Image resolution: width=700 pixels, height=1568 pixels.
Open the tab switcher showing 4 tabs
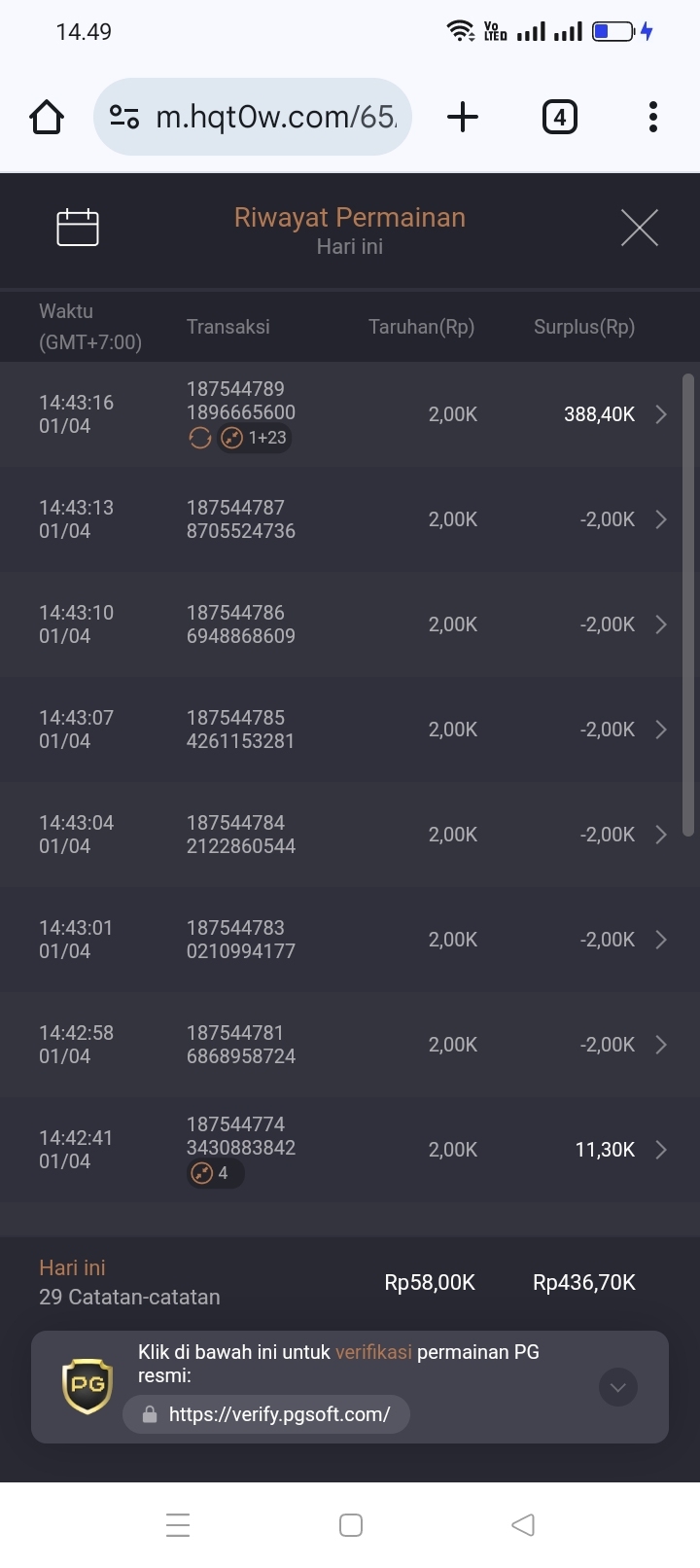pyautogui.click(x=559, y=118)
